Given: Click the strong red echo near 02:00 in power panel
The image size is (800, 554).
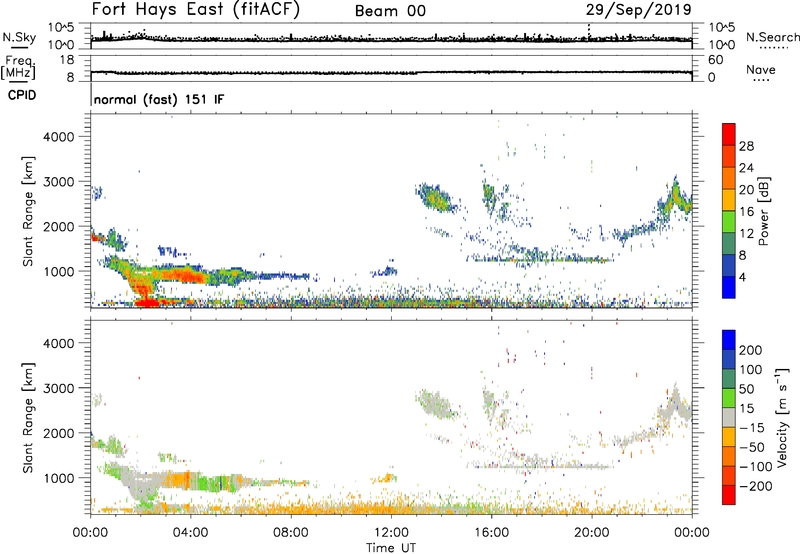Looking at the screenshot, I should pyautogui.click(x=147, y=301).
